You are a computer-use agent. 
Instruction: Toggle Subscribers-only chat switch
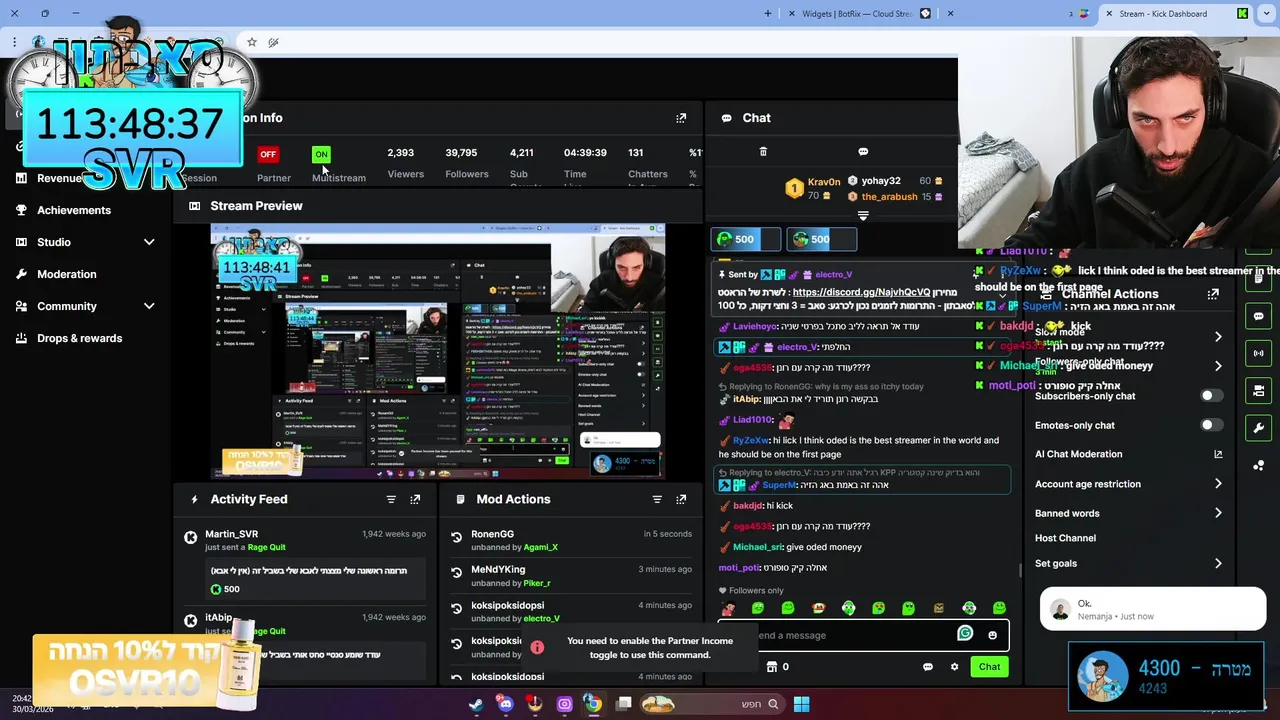coord(1211,396)
